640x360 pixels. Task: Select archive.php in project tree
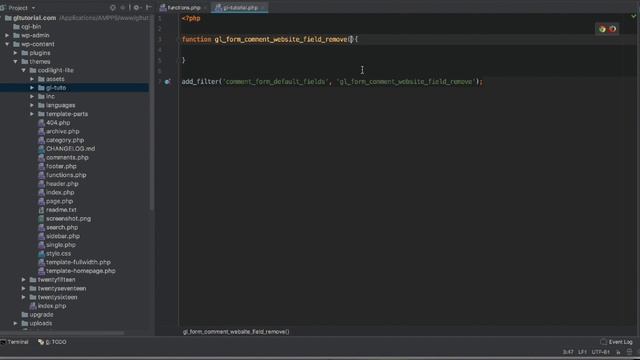pos(62,131)
